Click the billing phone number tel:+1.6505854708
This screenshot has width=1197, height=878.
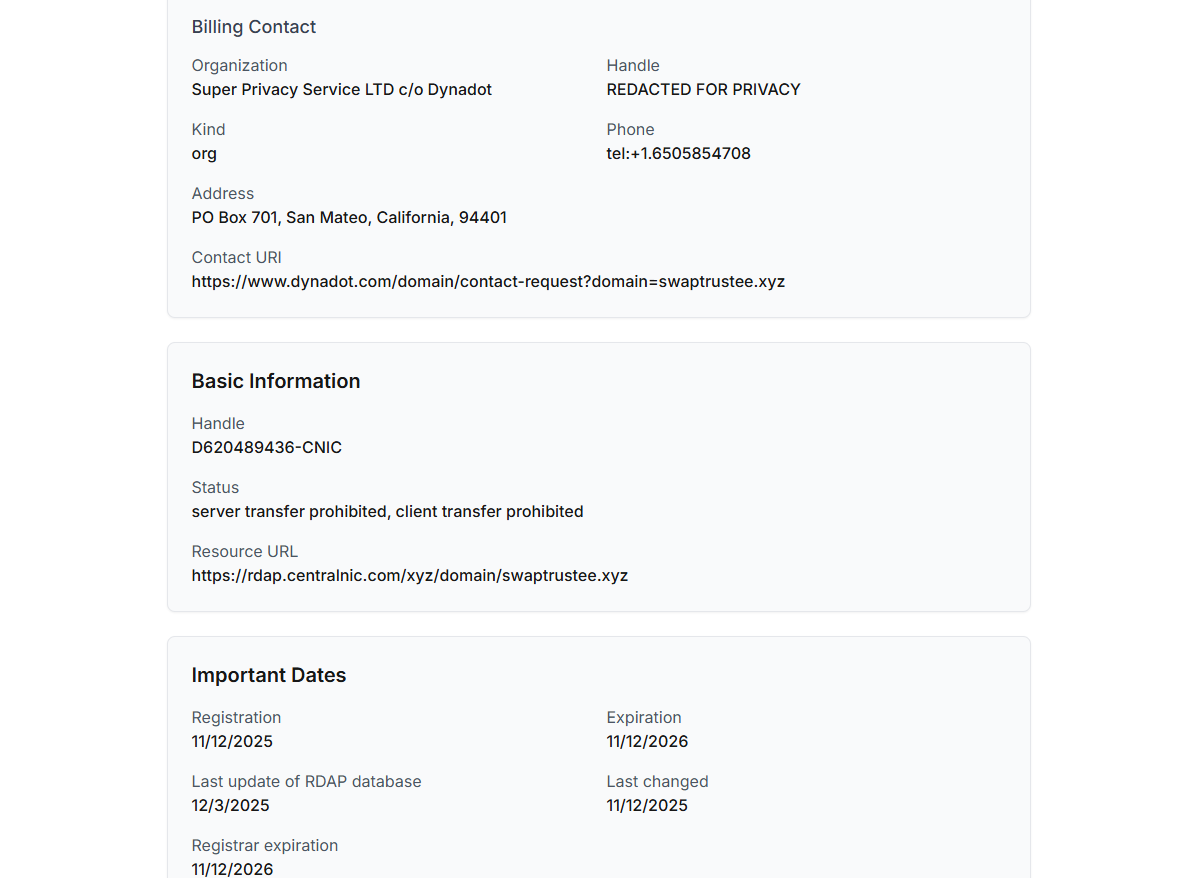point(678,154)
